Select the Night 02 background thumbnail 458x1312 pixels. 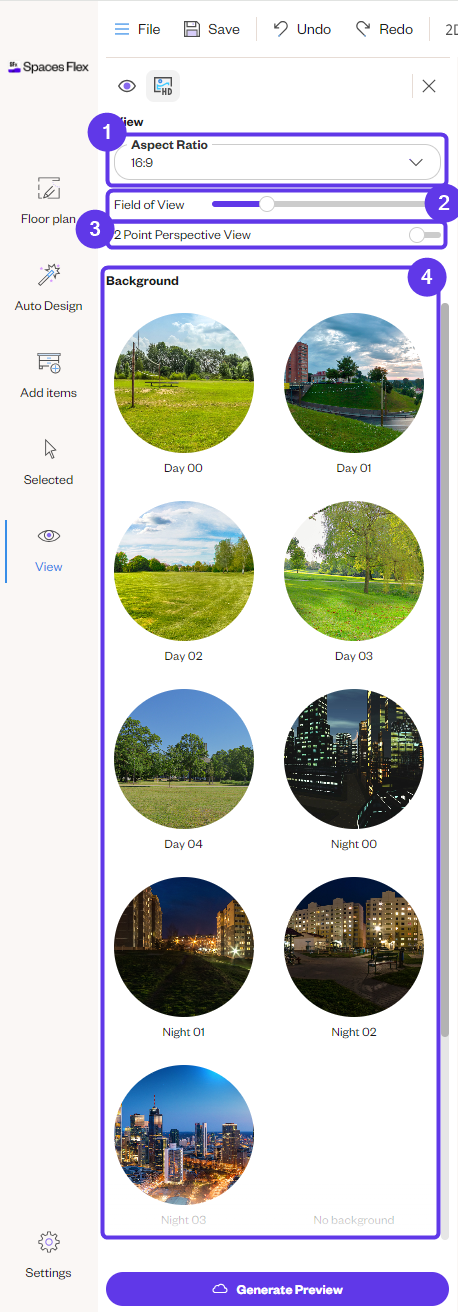point(354,947)
